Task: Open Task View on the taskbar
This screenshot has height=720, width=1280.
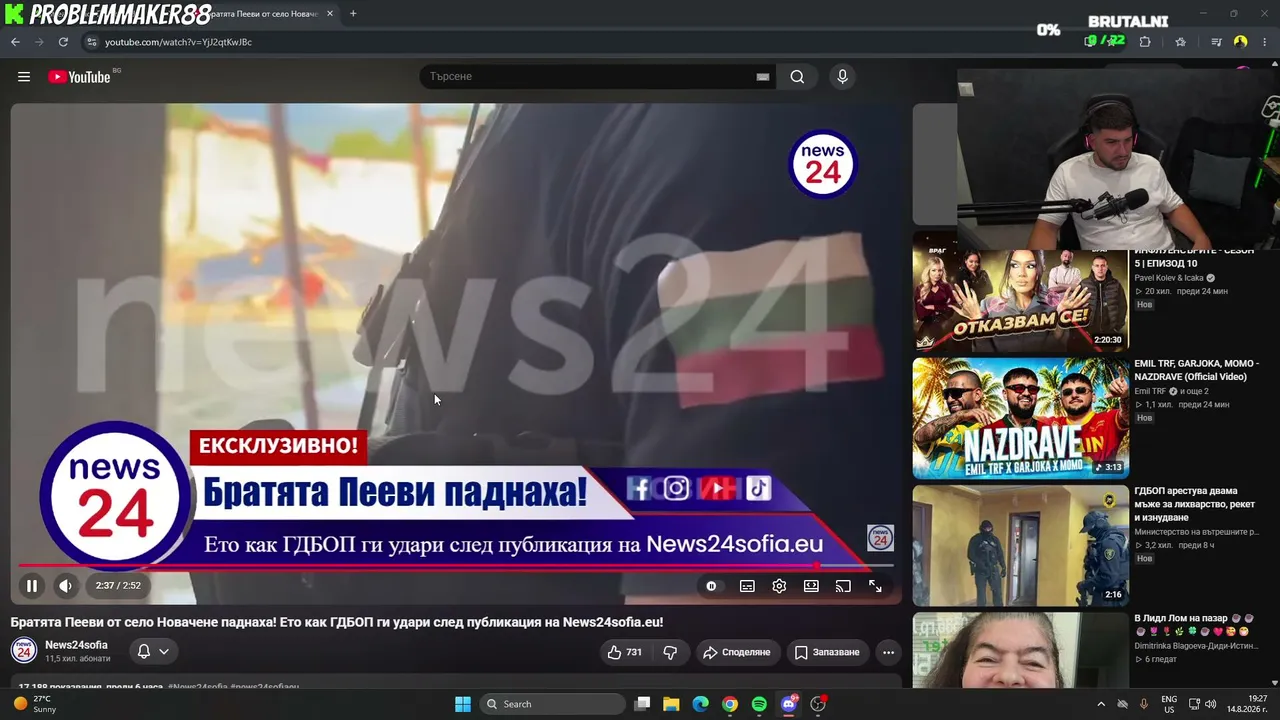Action: [643, 704]
